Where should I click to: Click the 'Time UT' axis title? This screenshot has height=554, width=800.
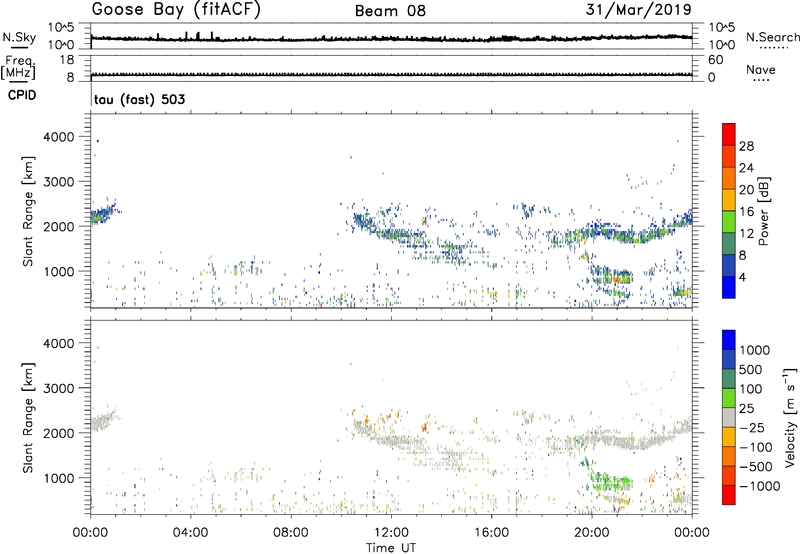coord(391,548)
